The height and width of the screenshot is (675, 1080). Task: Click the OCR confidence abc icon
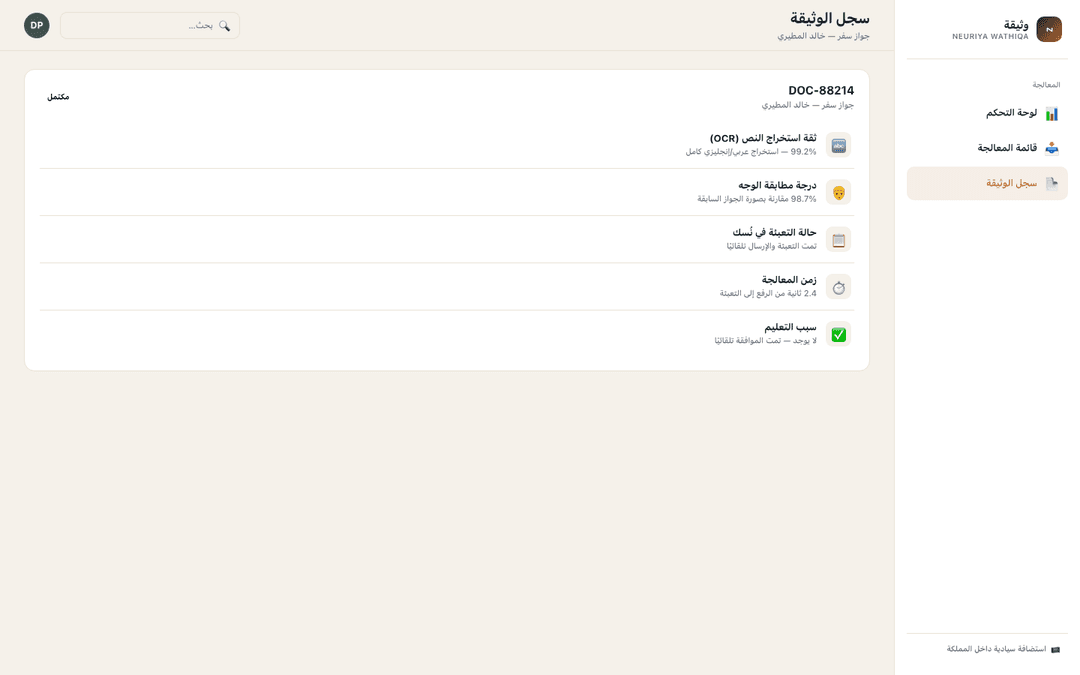tap(838, 145)
